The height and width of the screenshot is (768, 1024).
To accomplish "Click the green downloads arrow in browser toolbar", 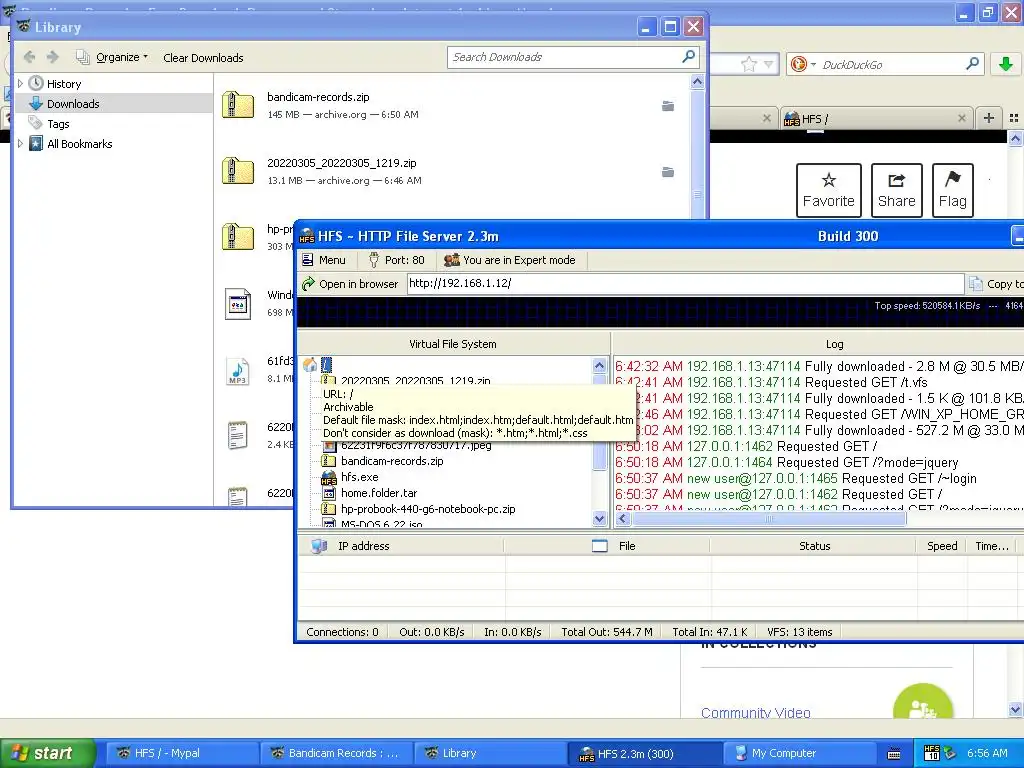I will pyautogui.click(x=1005, y=64).
